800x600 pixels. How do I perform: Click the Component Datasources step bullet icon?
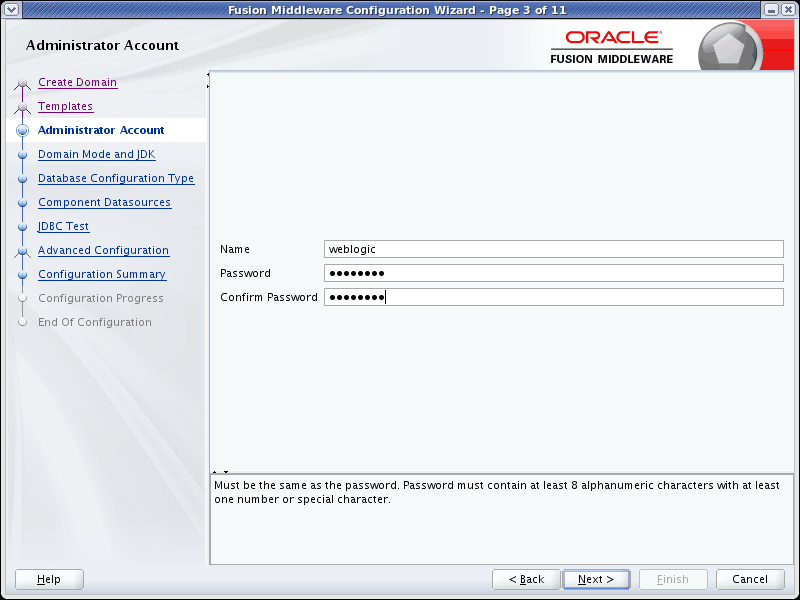tap(22, 203)
